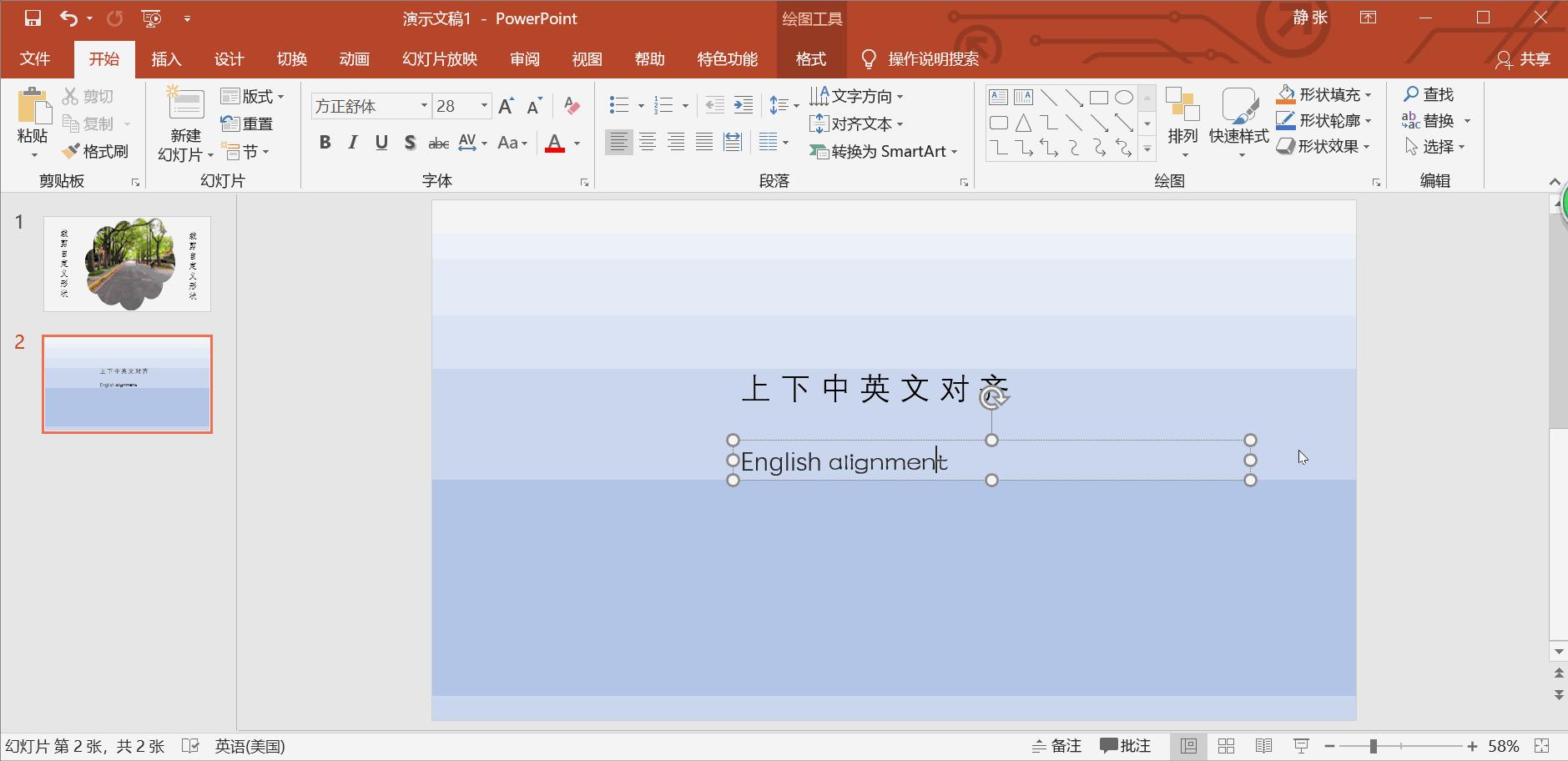Click the zoom slider handle
Image resolution: width=1568 pixels, height=761 pixels.
tap(1373, 746)
